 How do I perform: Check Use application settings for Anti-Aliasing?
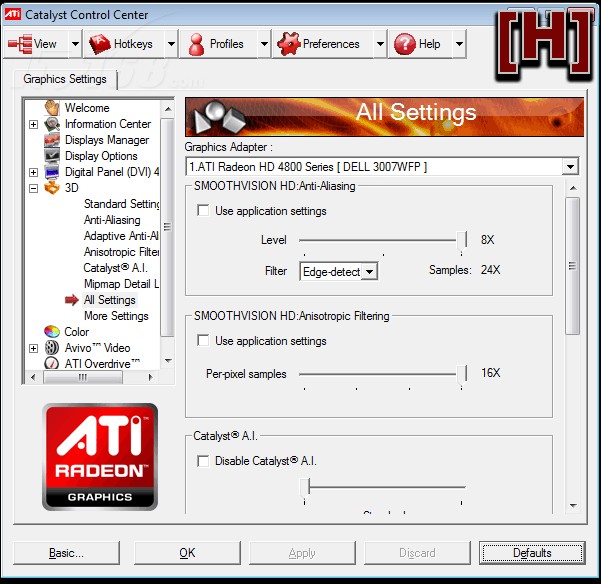203,210
